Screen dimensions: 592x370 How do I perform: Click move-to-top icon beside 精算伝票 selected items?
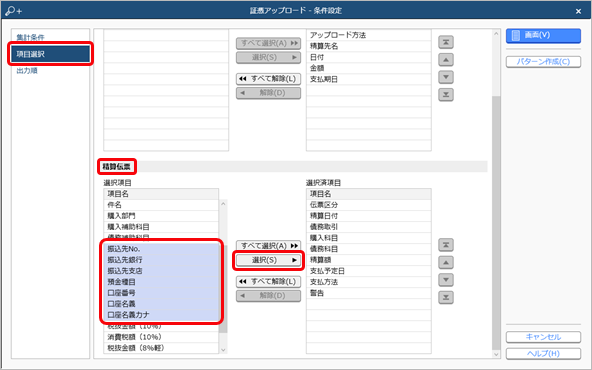click(446, 245)
